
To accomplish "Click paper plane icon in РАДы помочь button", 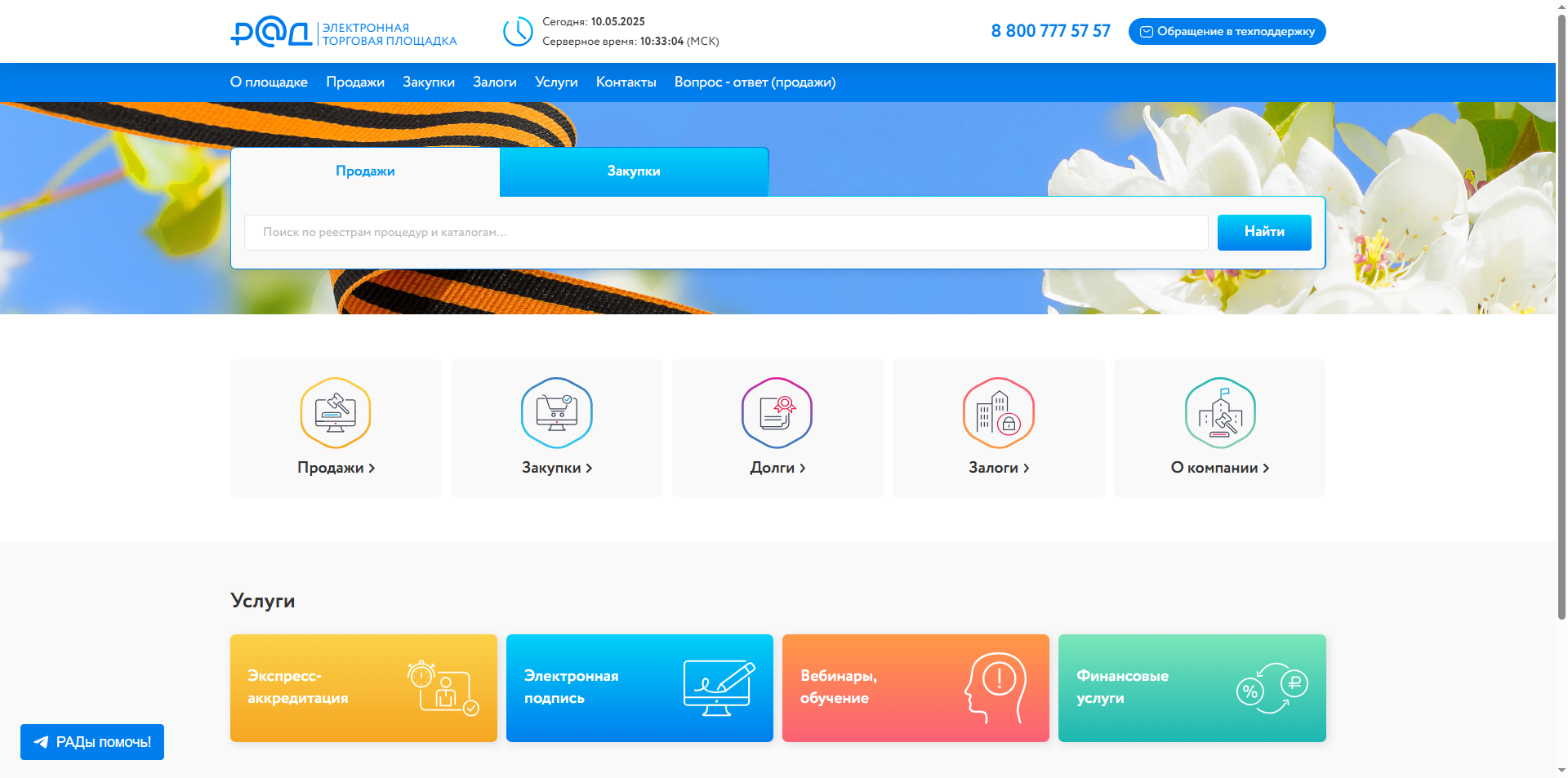I will [41, 742].
